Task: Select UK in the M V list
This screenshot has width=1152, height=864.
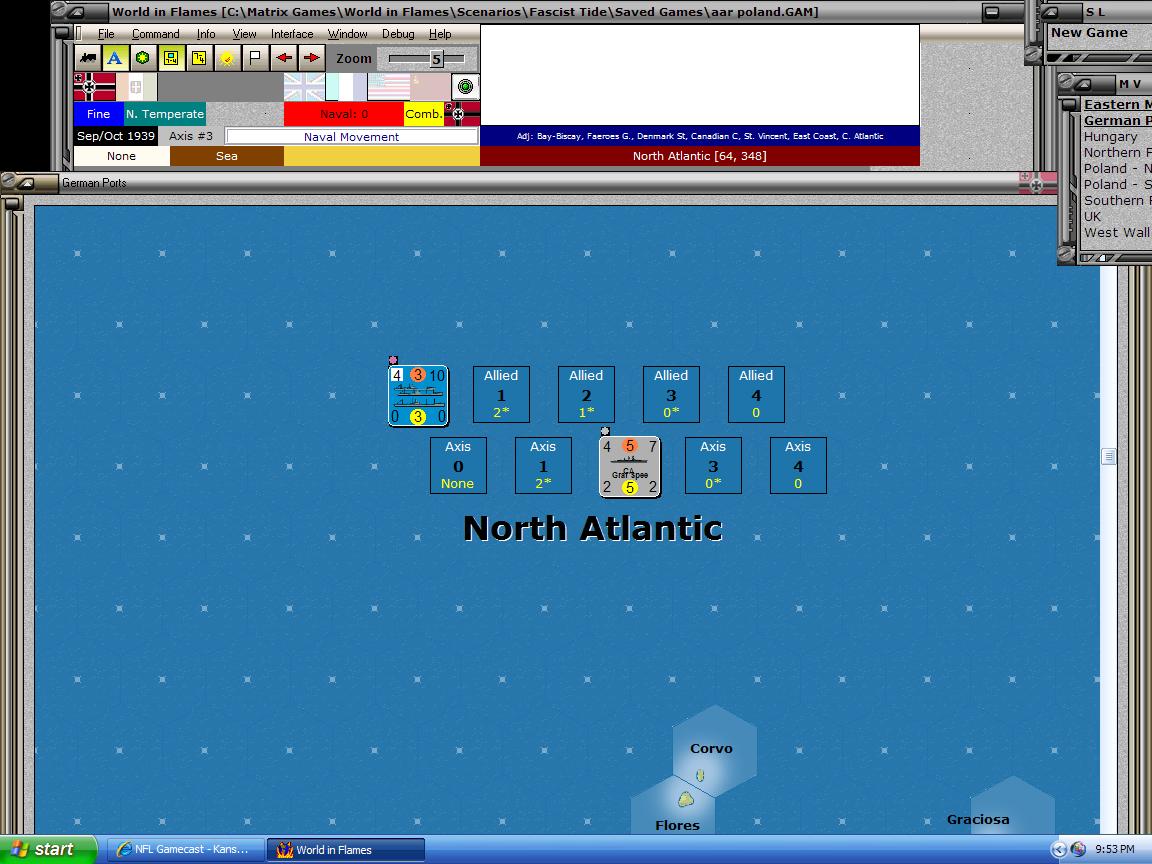Action: point(1092,217)
